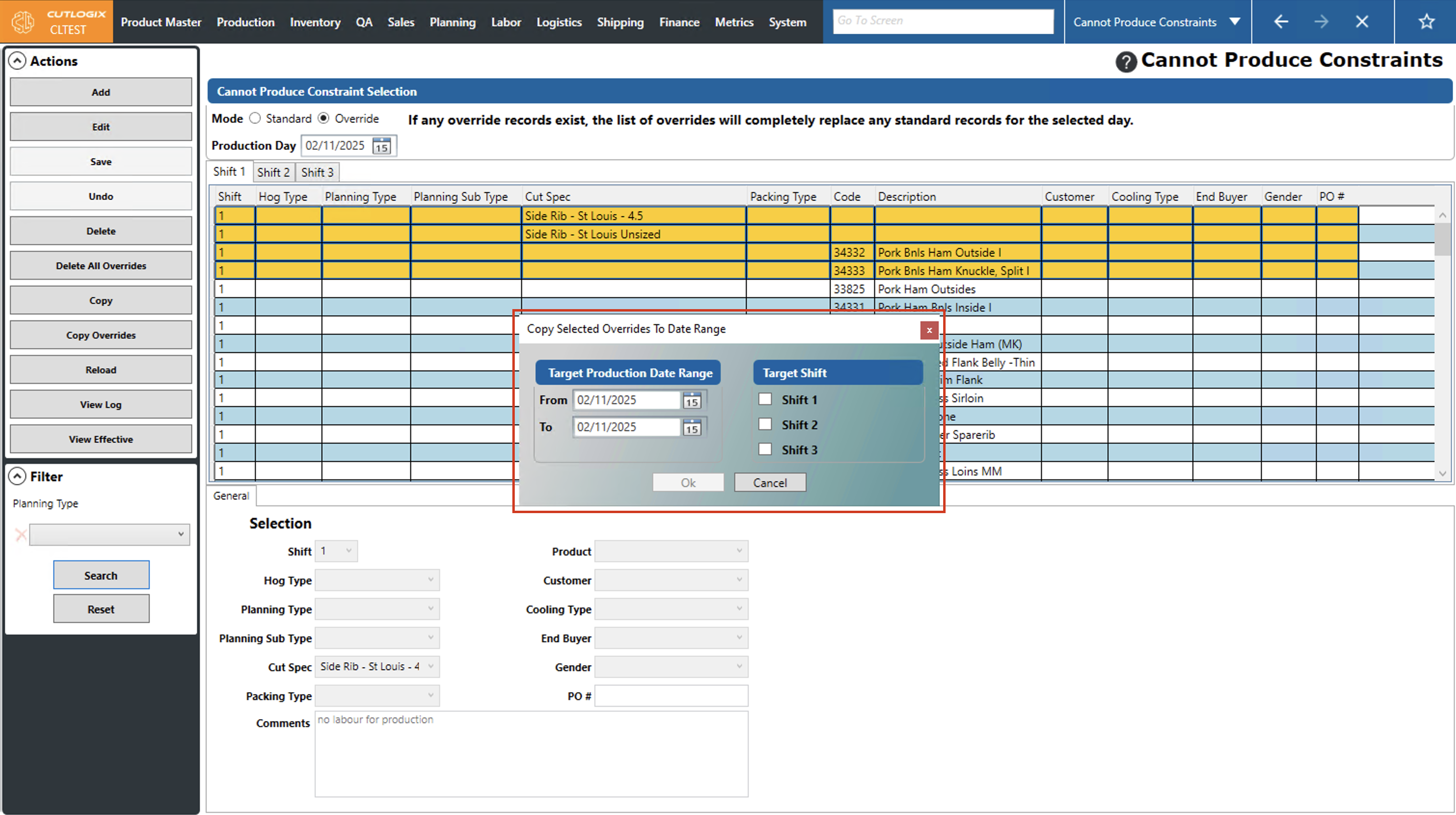Collapse the Actions panel
This screenshot has height=815, width=1456.
[17, 61]
